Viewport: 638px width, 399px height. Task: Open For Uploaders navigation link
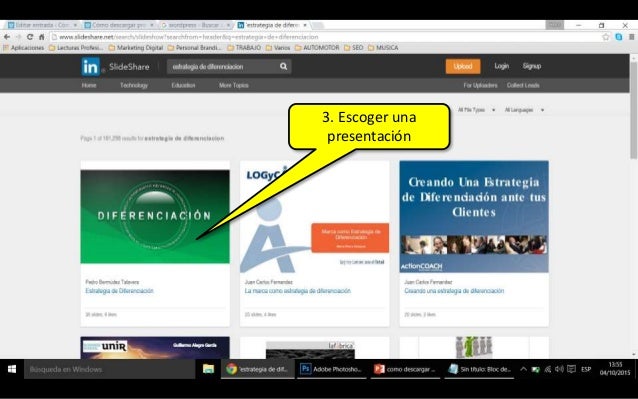point(480,85)
